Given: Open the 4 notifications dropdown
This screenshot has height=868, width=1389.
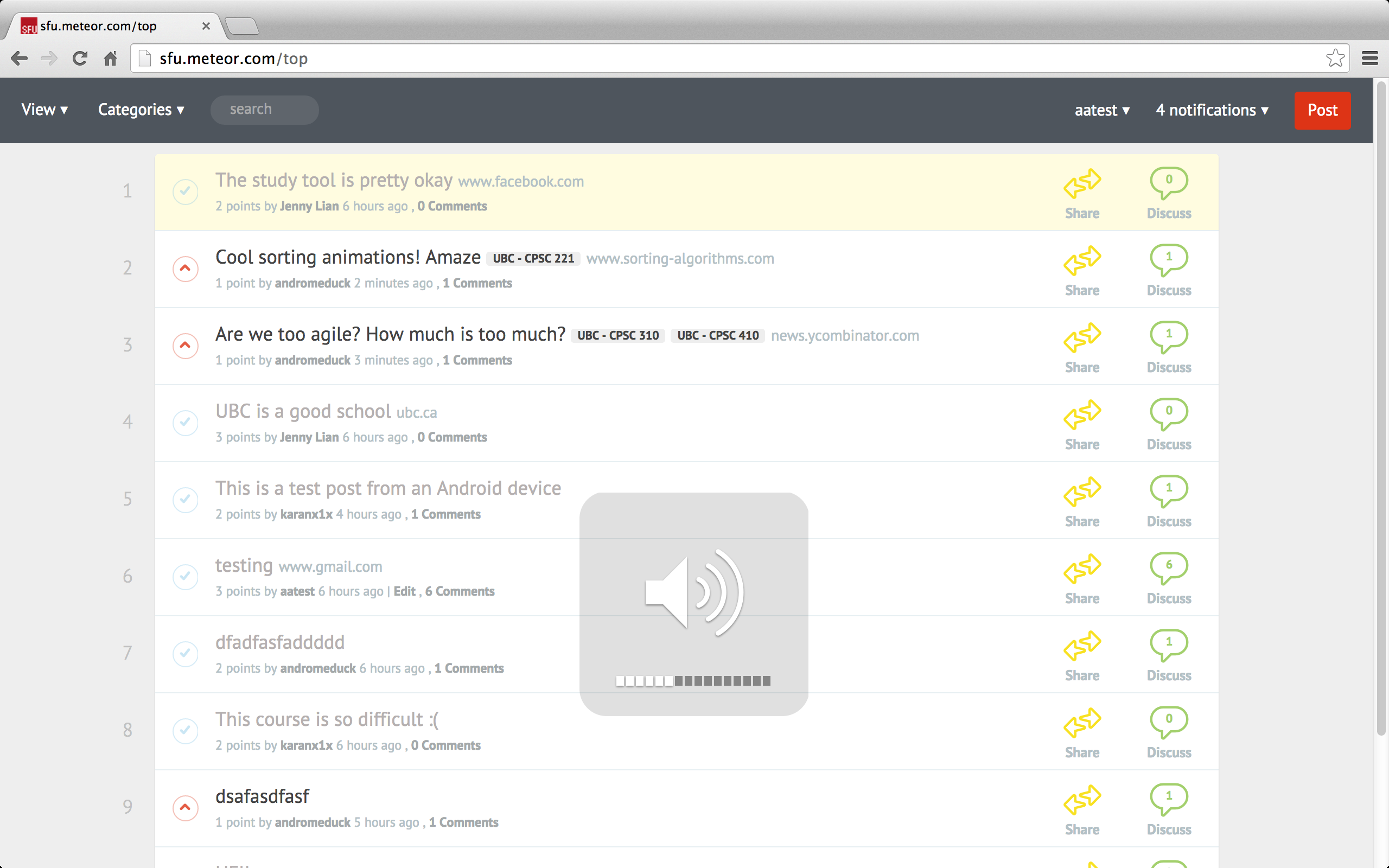Looking at the screenshot, I should (1212, 110).
